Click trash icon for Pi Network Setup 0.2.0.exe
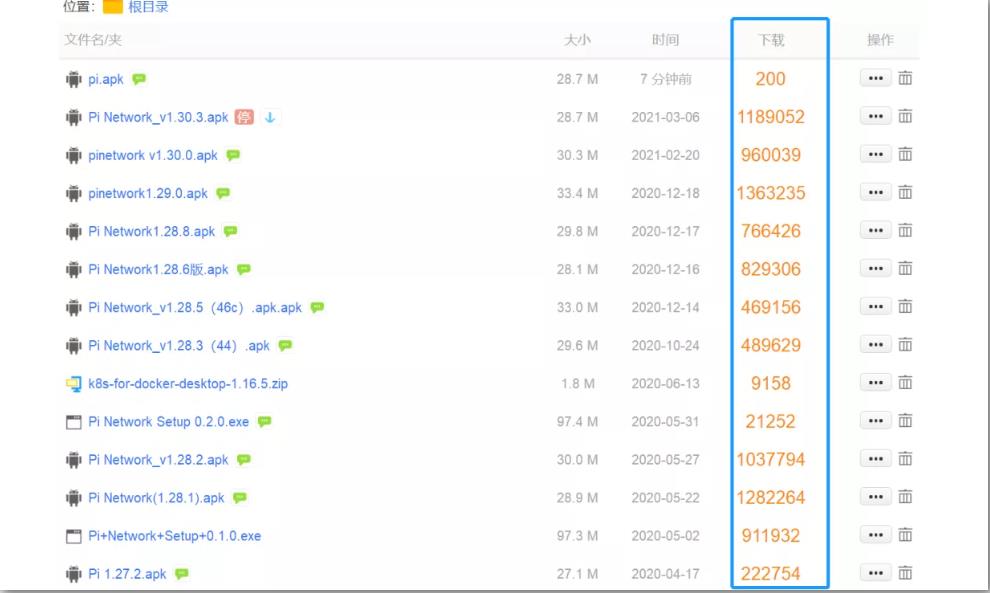Screen dimensions: 990x593 (x=905, y=421)
